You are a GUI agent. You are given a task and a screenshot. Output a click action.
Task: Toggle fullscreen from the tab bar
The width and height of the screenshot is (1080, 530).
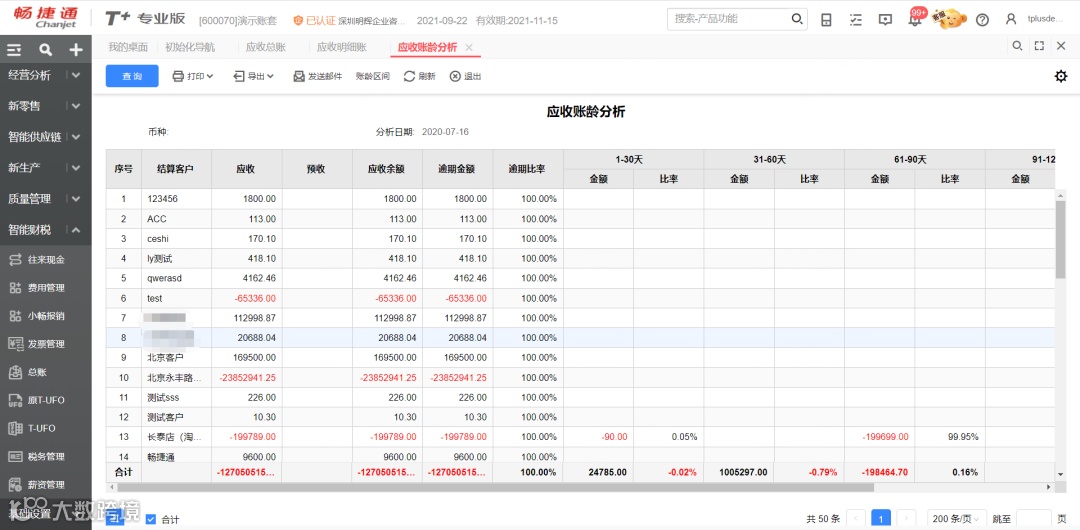click(x=1039, y=46)
